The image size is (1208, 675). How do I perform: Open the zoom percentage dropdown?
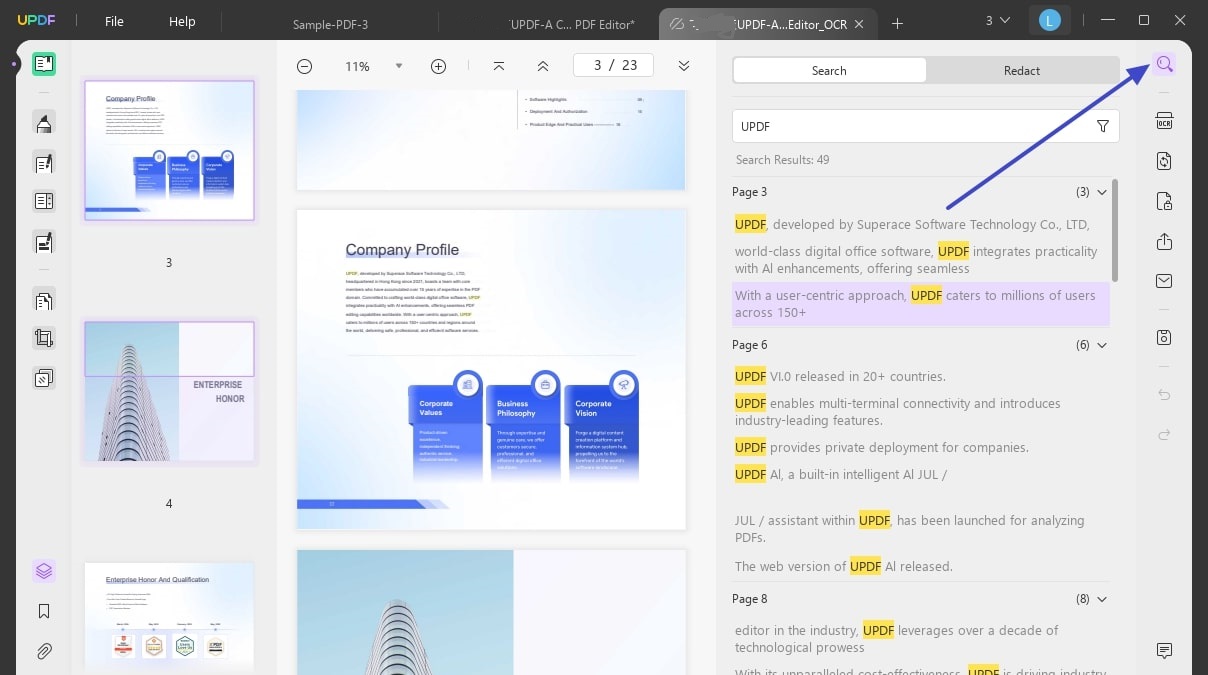point(399,66)
